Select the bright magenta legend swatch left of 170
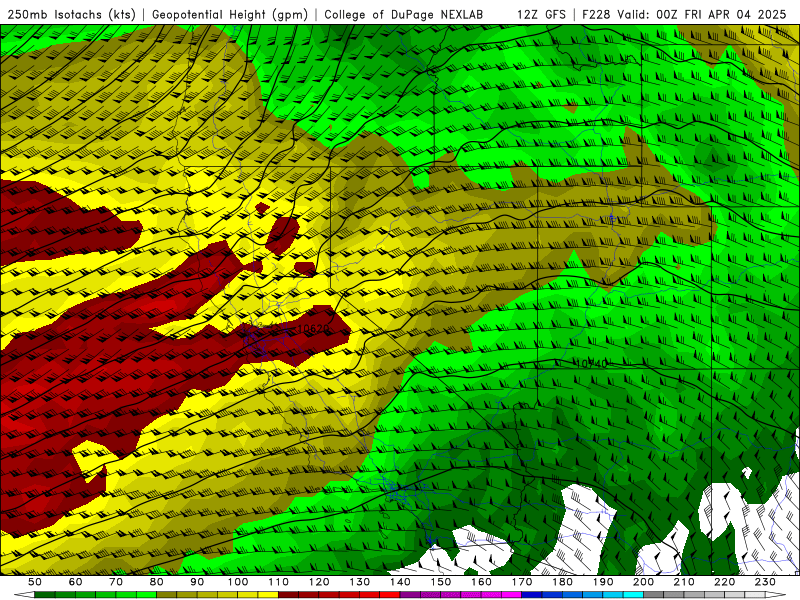This screenshot has height=600, width=800. point(511,595)
